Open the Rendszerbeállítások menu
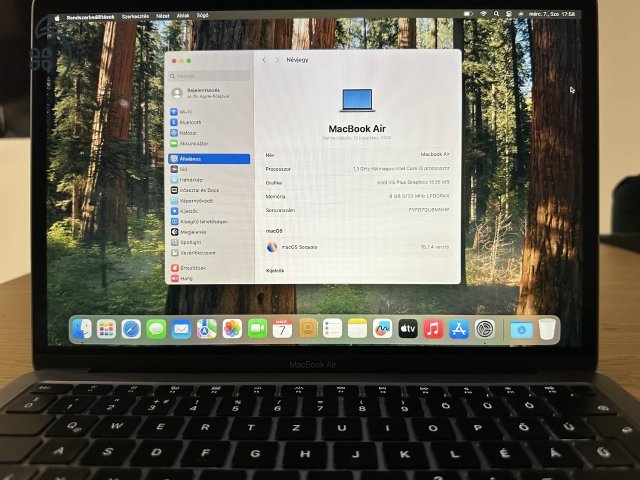 click(x=90, y=17)
